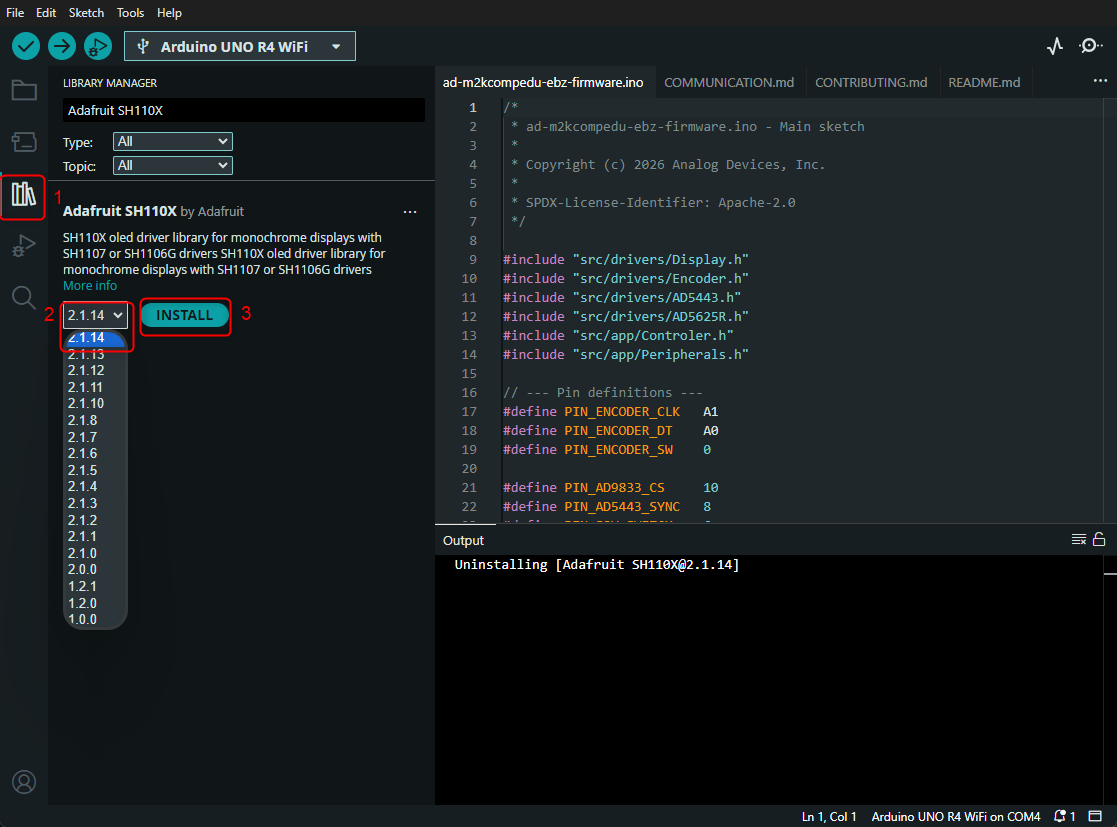
Task: Open the Boards Manager panel
Action: pos(24,142)
